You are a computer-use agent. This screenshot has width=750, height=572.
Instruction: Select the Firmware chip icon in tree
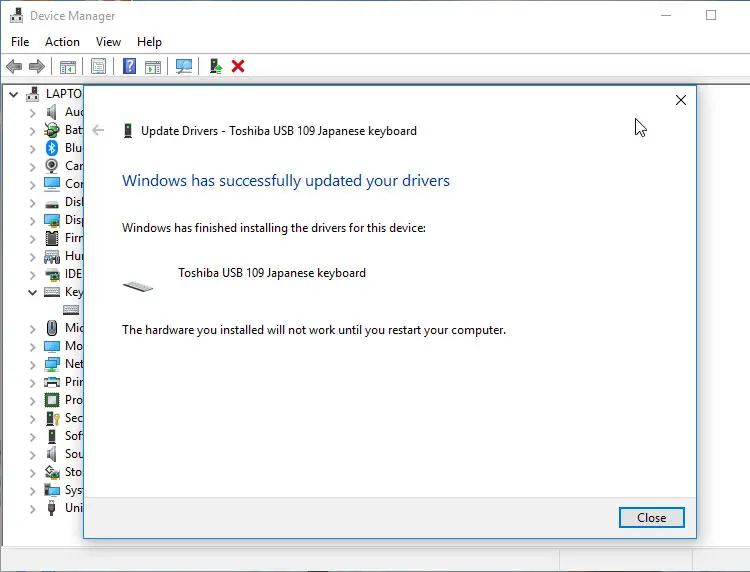[52, 238]
